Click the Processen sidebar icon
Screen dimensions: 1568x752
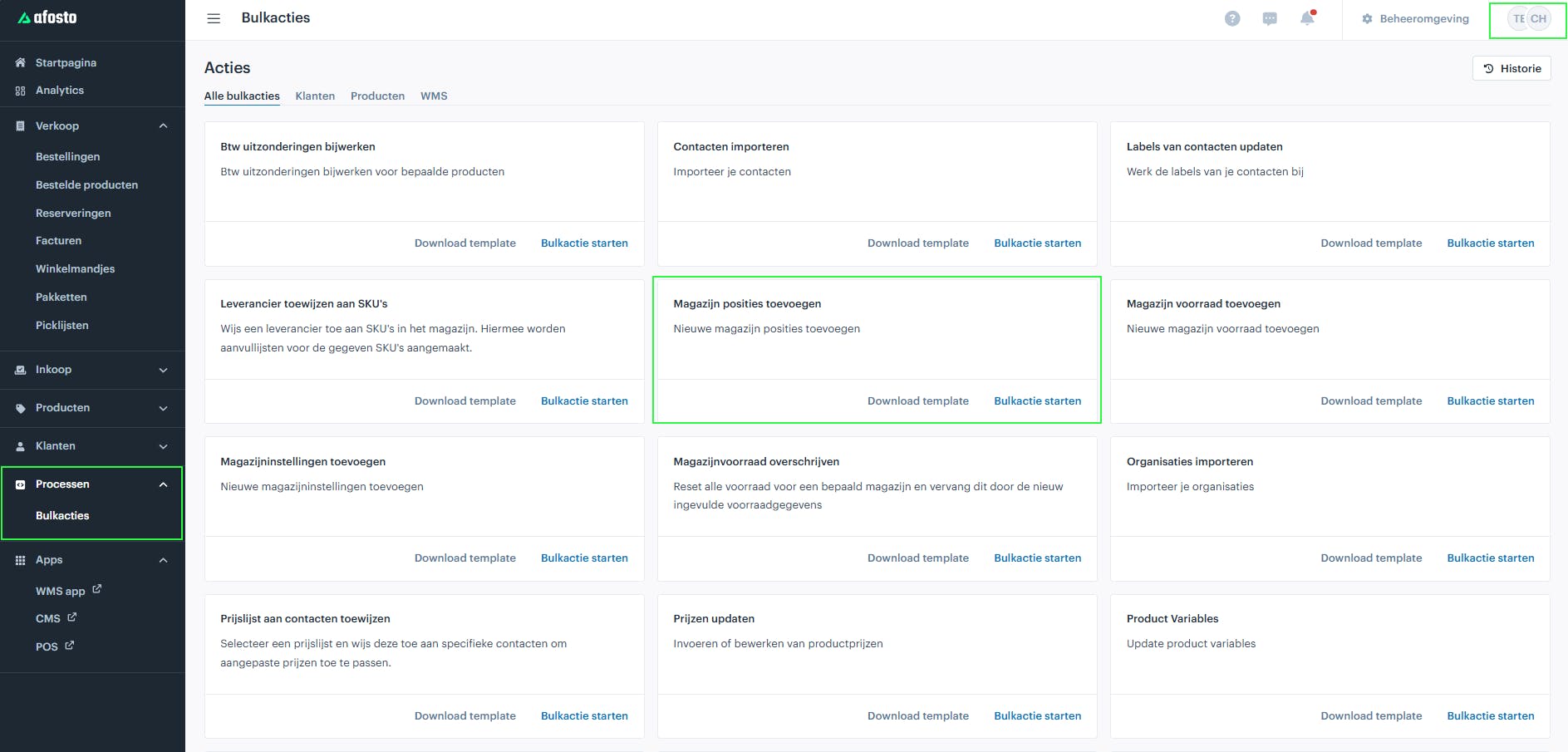click(21, 484)
